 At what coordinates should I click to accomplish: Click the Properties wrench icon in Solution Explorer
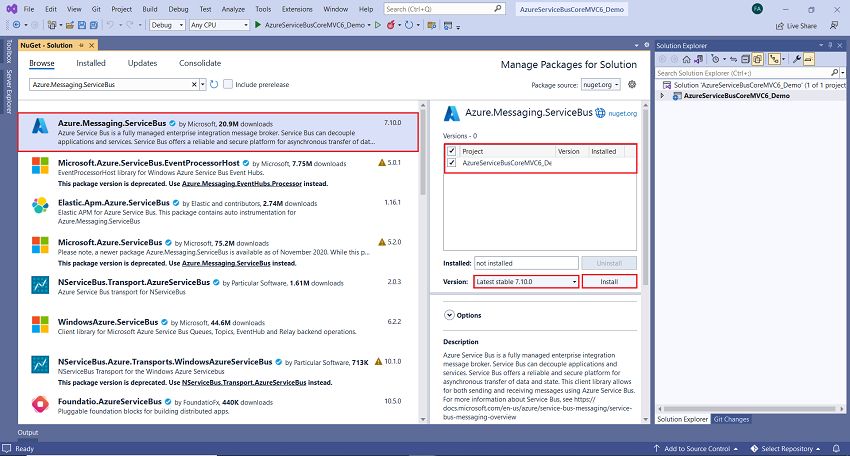click(x=796, y=59)
